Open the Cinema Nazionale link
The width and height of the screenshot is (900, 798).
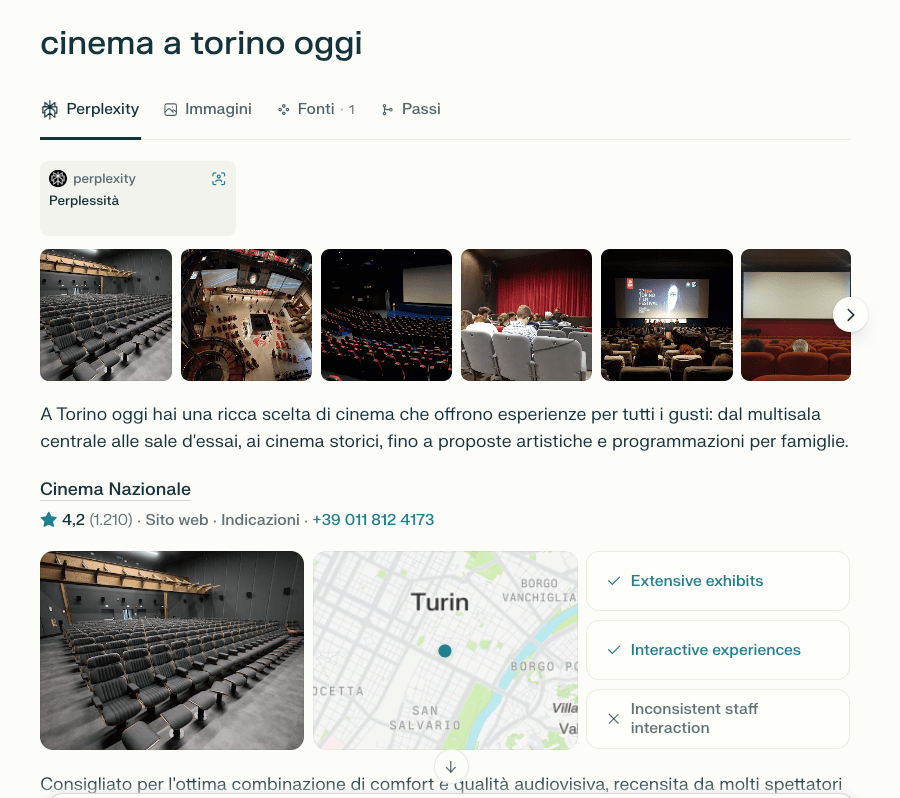coord(115,489)
